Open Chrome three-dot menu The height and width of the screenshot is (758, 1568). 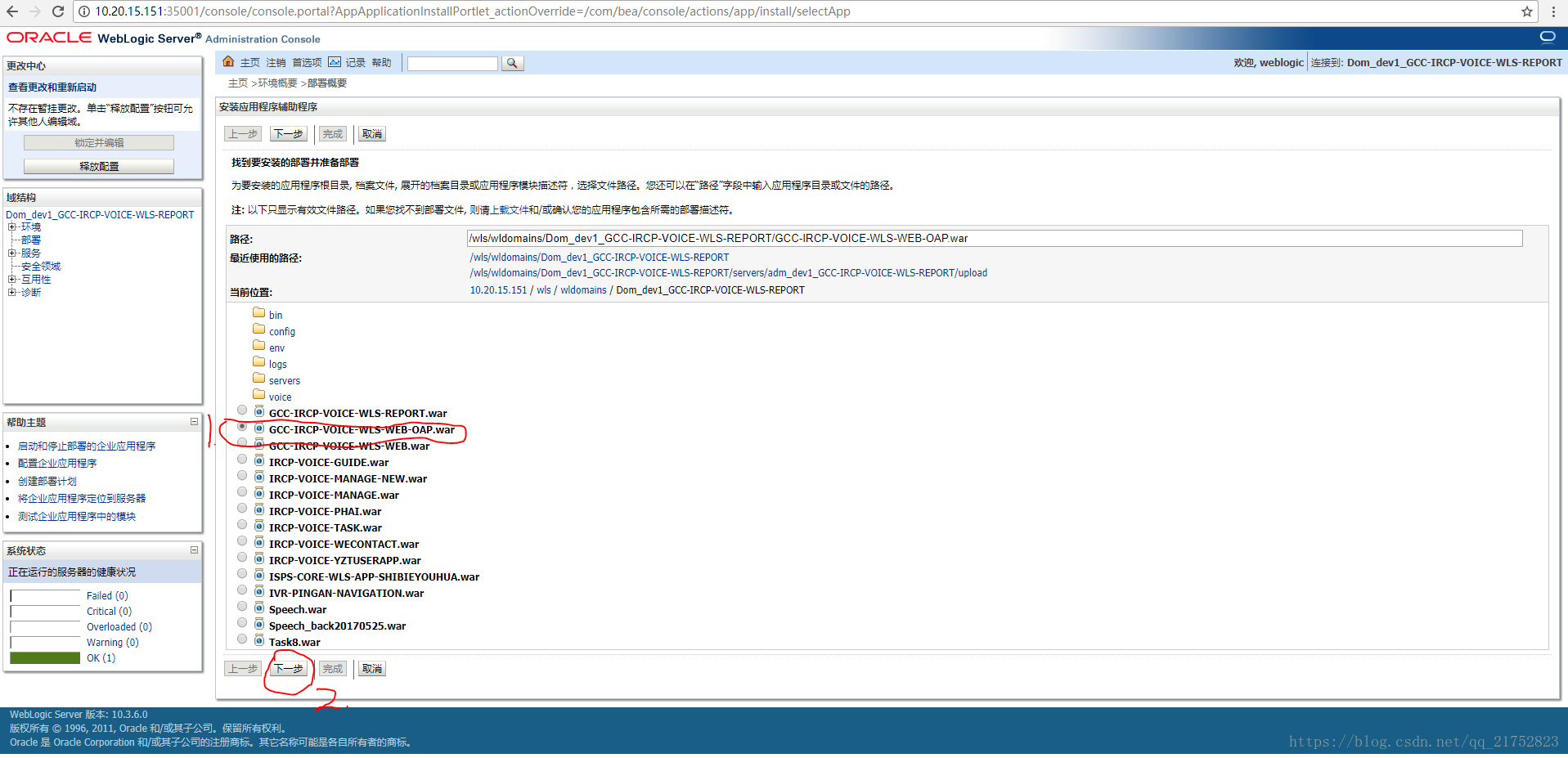(x=1553, y=11)
